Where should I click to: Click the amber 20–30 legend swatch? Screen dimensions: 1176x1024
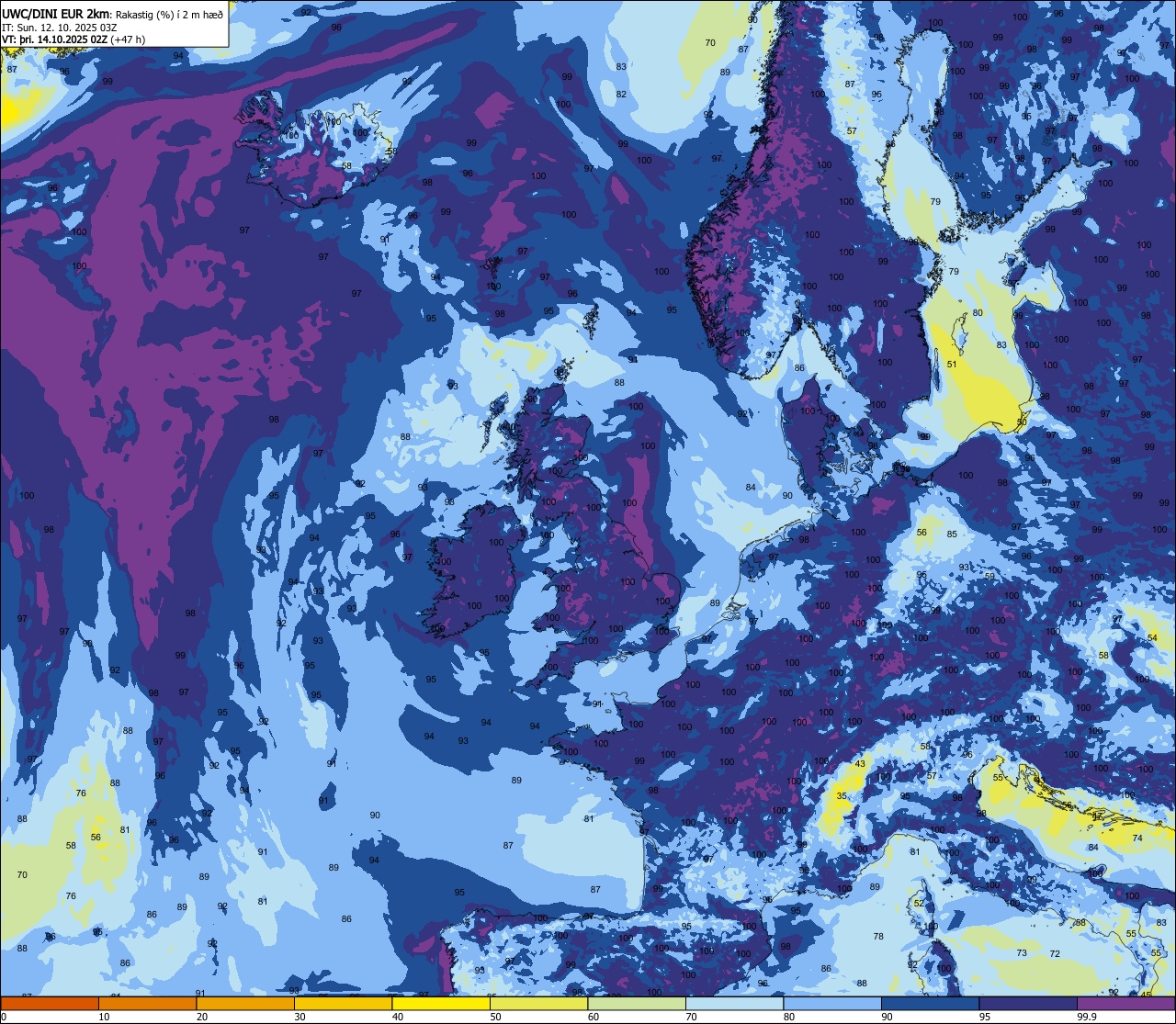click(x=245, y=1004)
